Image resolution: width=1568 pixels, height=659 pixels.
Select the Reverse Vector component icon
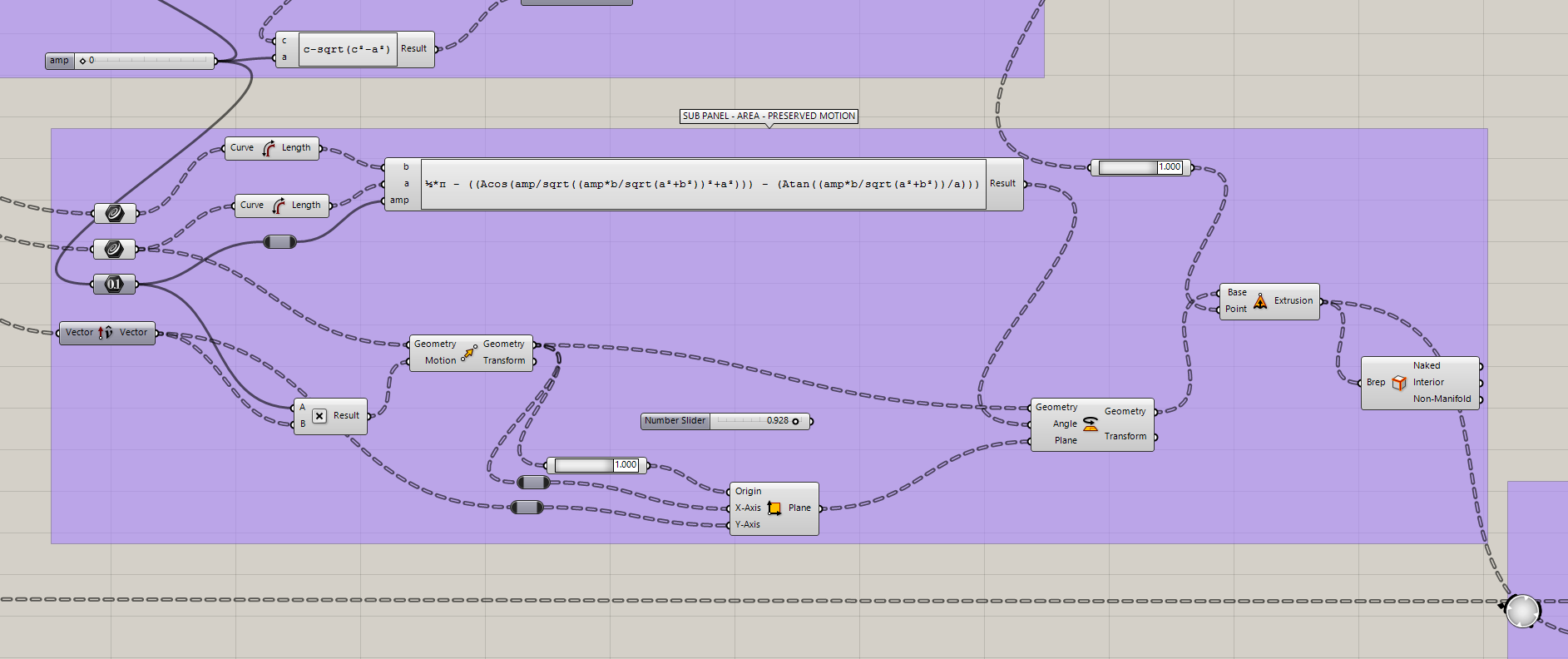point(105,333)
